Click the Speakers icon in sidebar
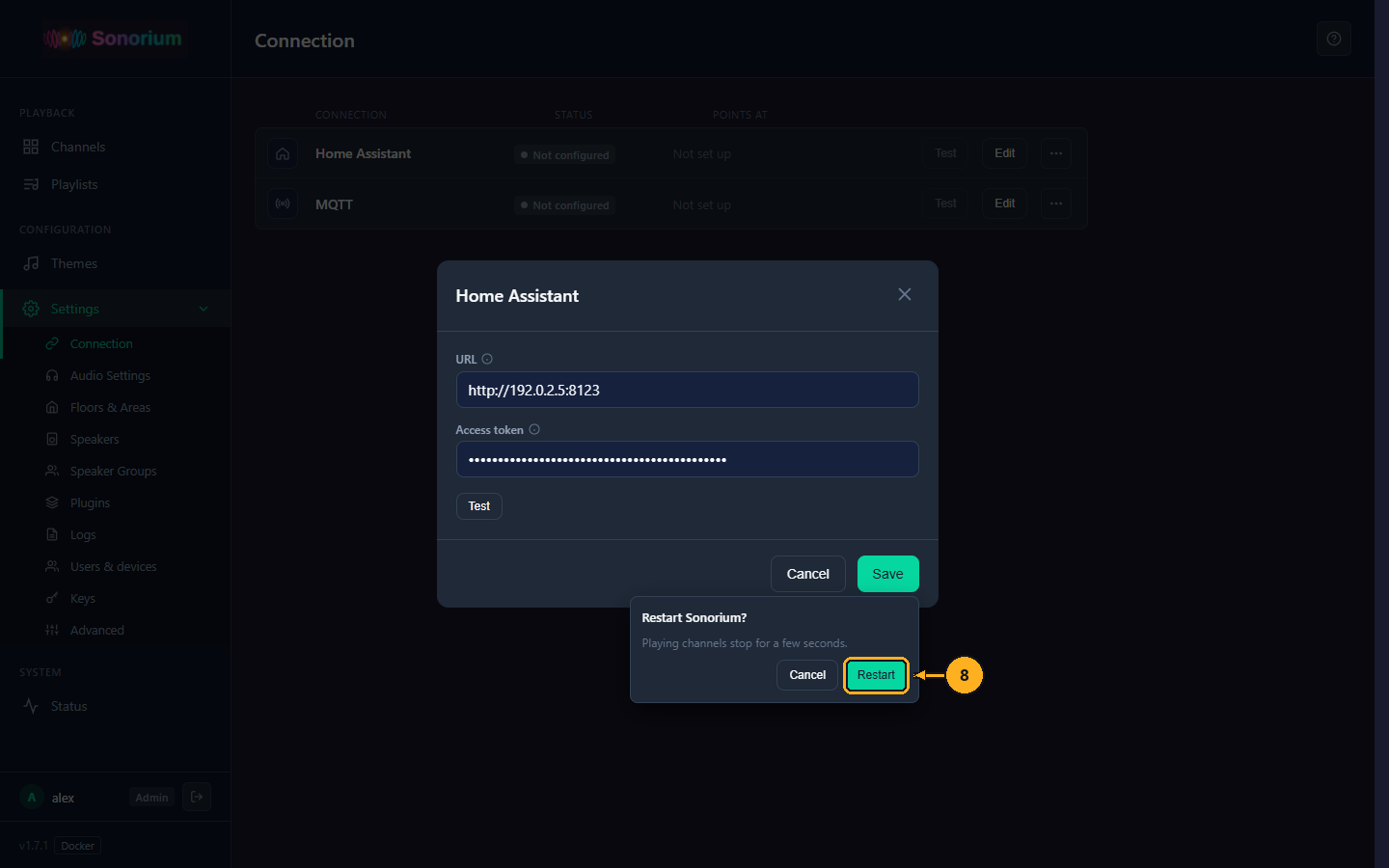The image size is (1389, 868). pyautogui.click(x=52, y=439)
